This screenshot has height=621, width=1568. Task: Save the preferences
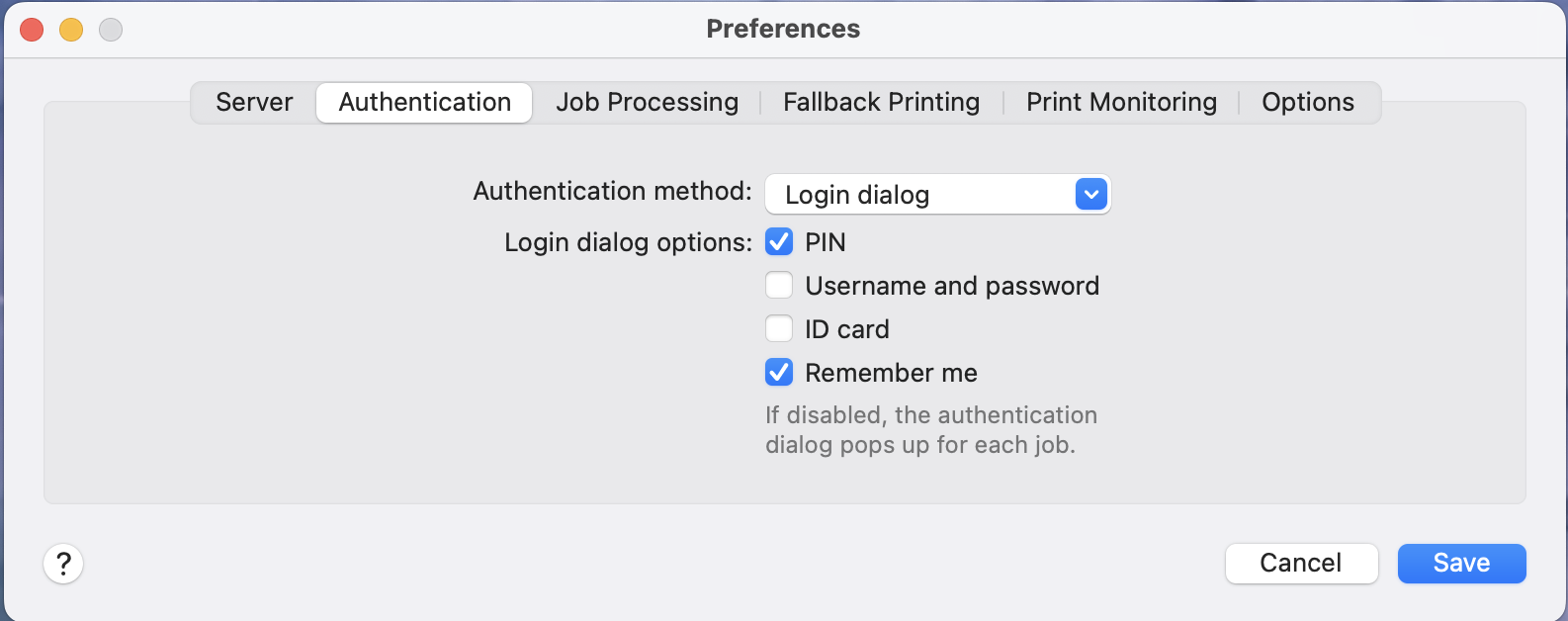point(1461,564)
